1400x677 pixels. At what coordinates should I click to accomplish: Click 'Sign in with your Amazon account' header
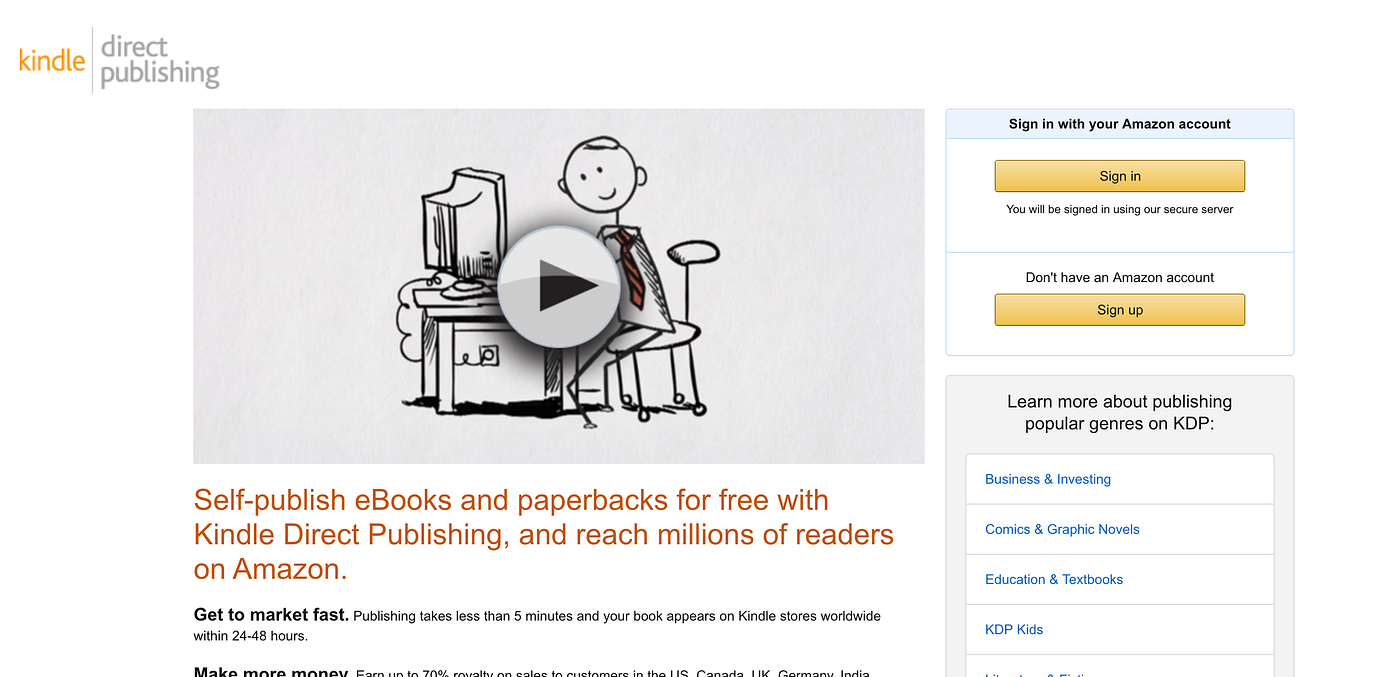1119,124
